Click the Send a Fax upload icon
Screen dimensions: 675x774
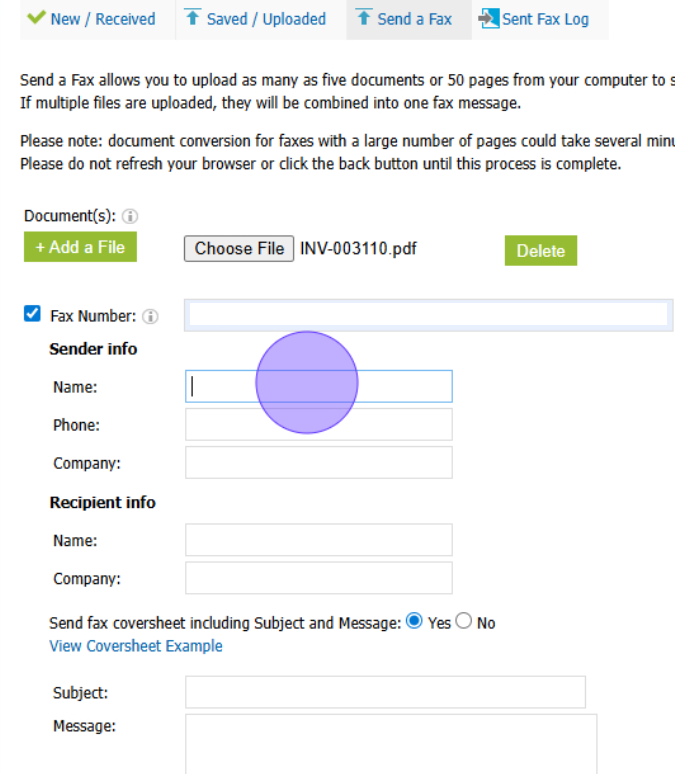pyautogui.click(x=364, y=18)
